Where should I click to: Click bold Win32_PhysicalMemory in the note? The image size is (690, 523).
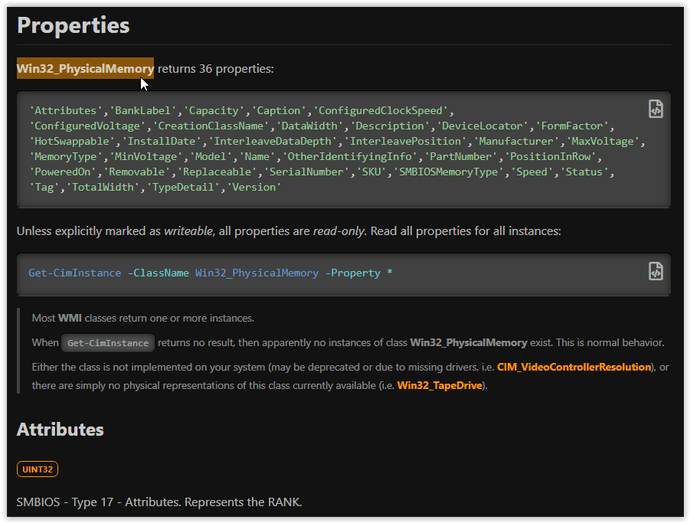coord(468,343)
